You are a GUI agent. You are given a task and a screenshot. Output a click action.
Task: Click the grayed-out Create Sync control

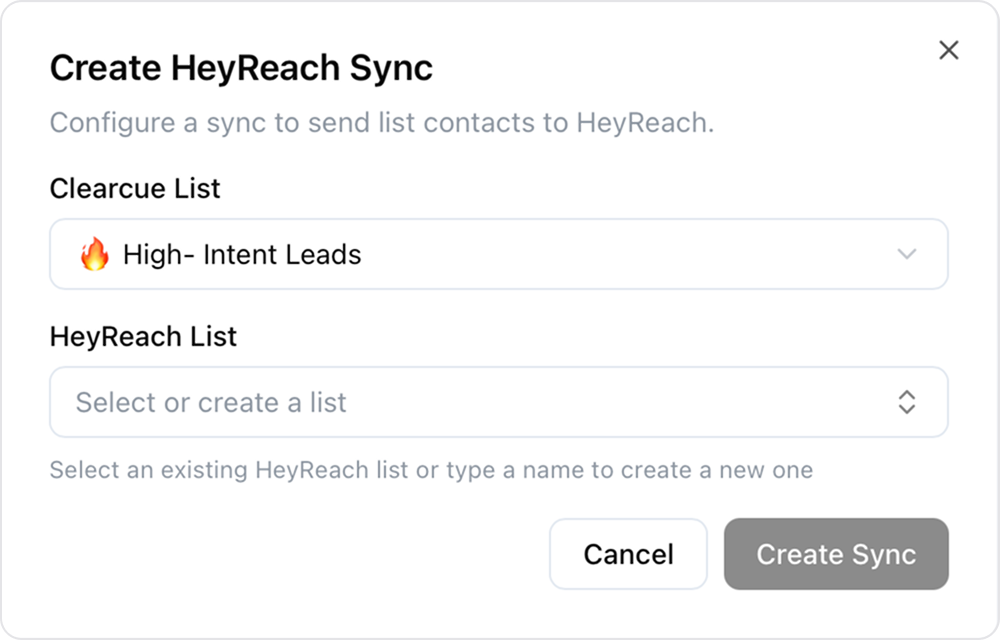836,554
